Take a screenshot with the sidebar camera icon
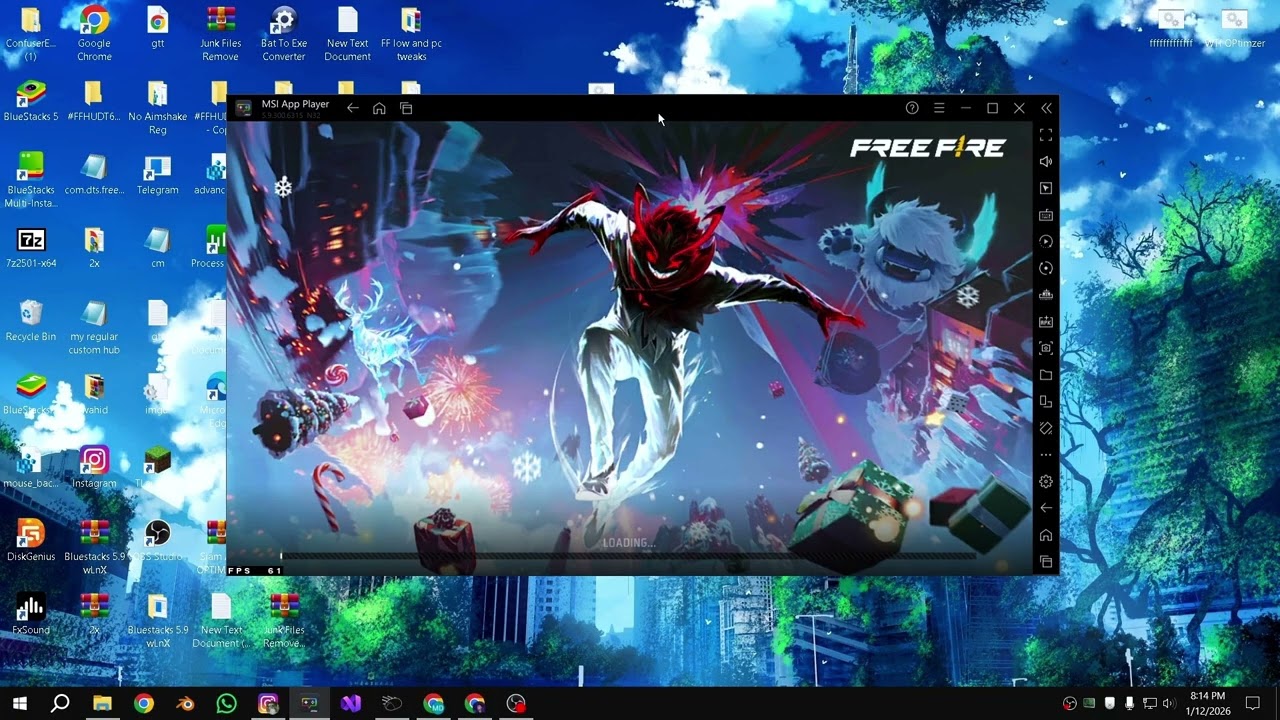Viewport: 1280px width, 720px height. click(1046, 348)
